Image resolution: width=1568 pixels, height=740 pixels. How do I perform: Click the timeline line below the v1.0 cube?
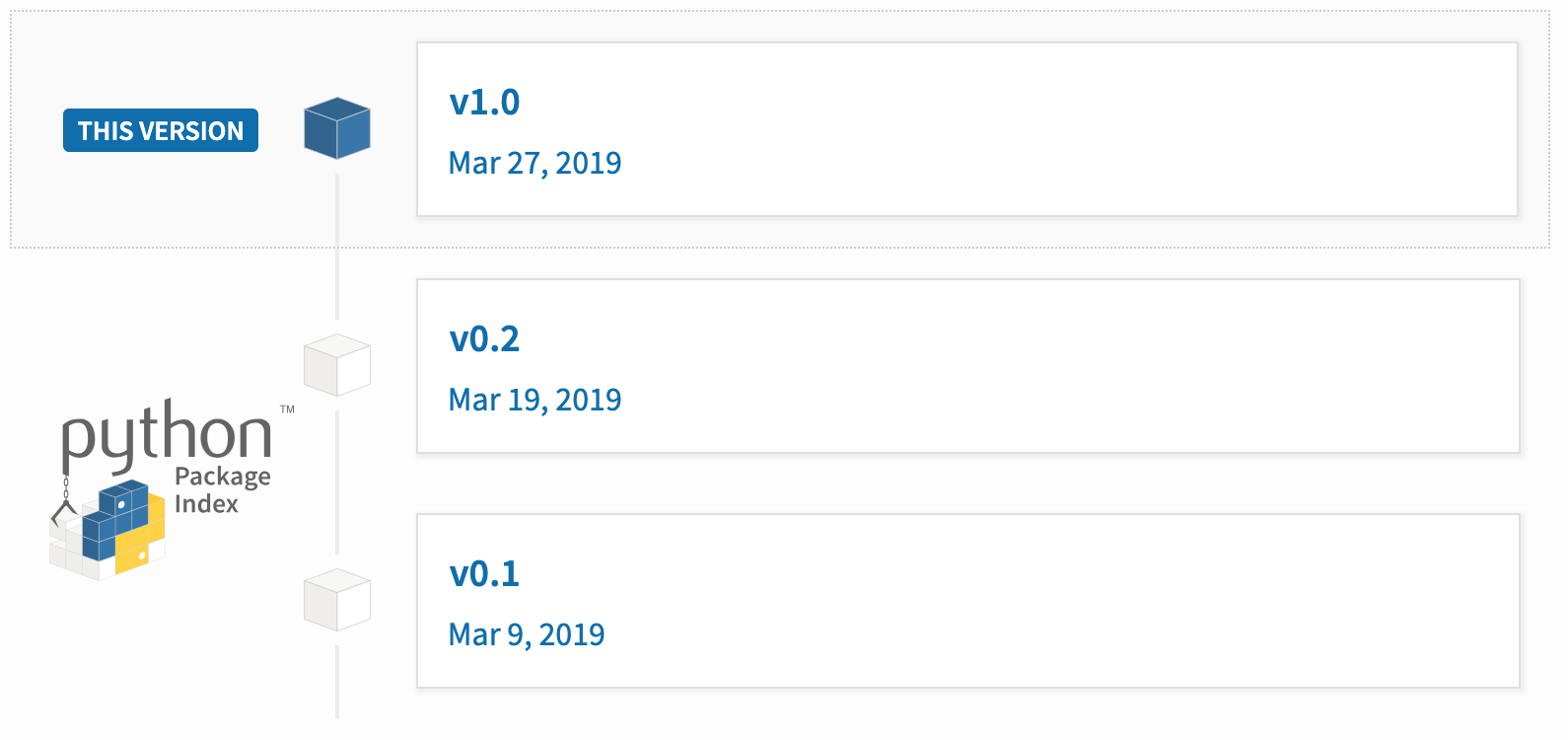[337, 246]
